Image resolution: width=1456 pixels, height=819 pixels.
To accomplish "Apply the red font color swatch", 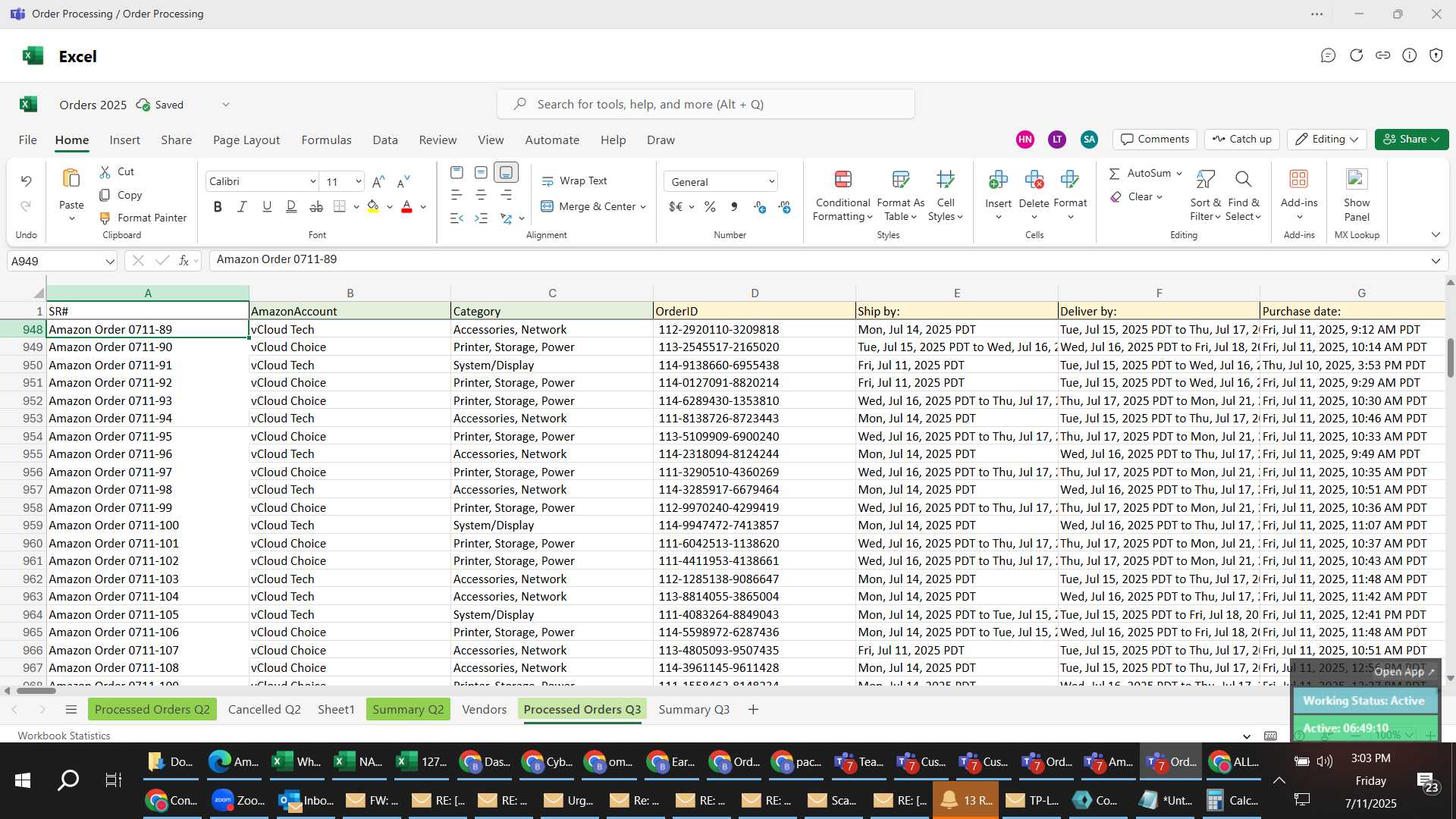I will coord(406,206).
